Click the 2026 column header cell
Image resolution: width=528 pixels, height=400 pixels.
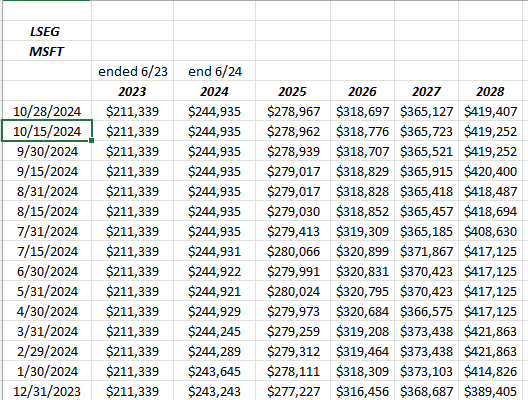362,91
